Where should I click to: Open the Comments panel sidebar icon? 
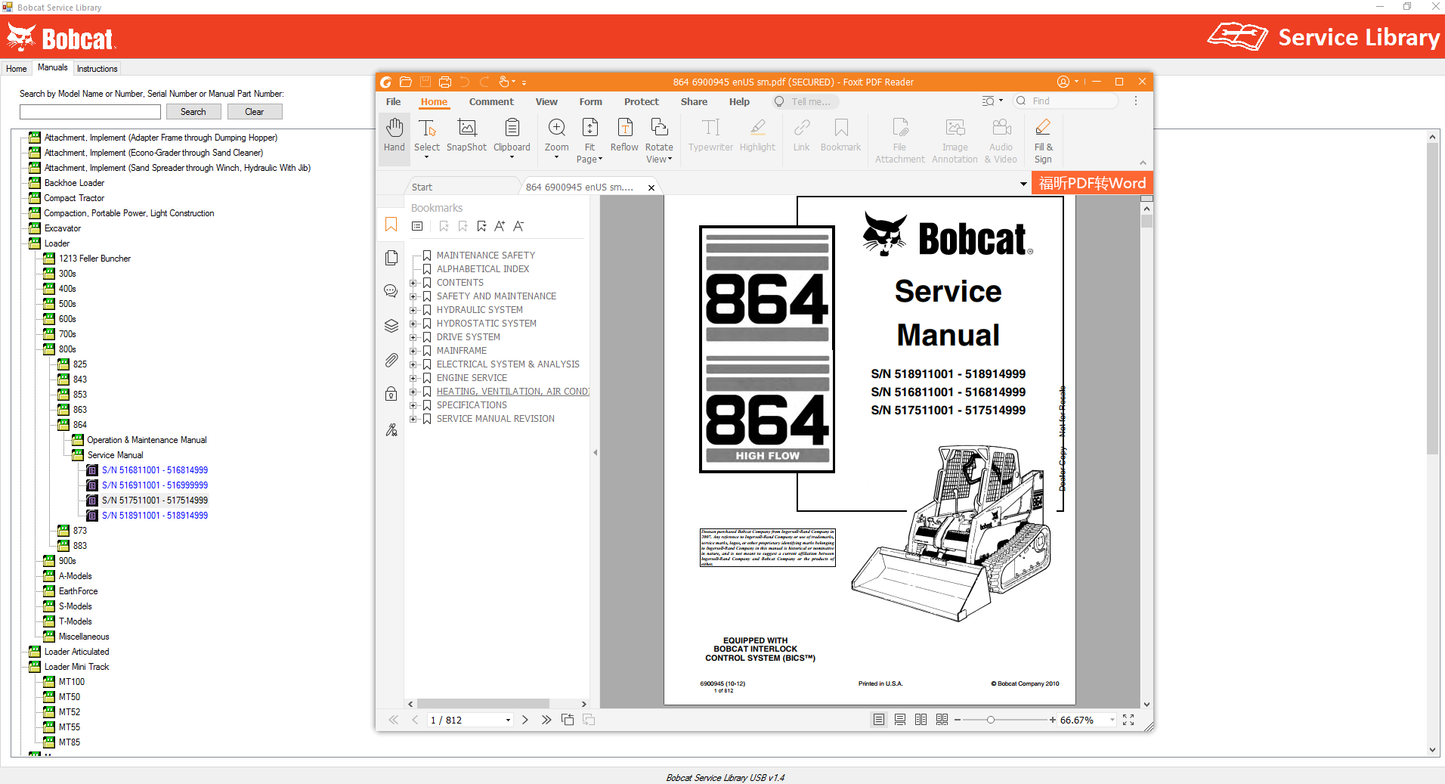tap(391, 292)
